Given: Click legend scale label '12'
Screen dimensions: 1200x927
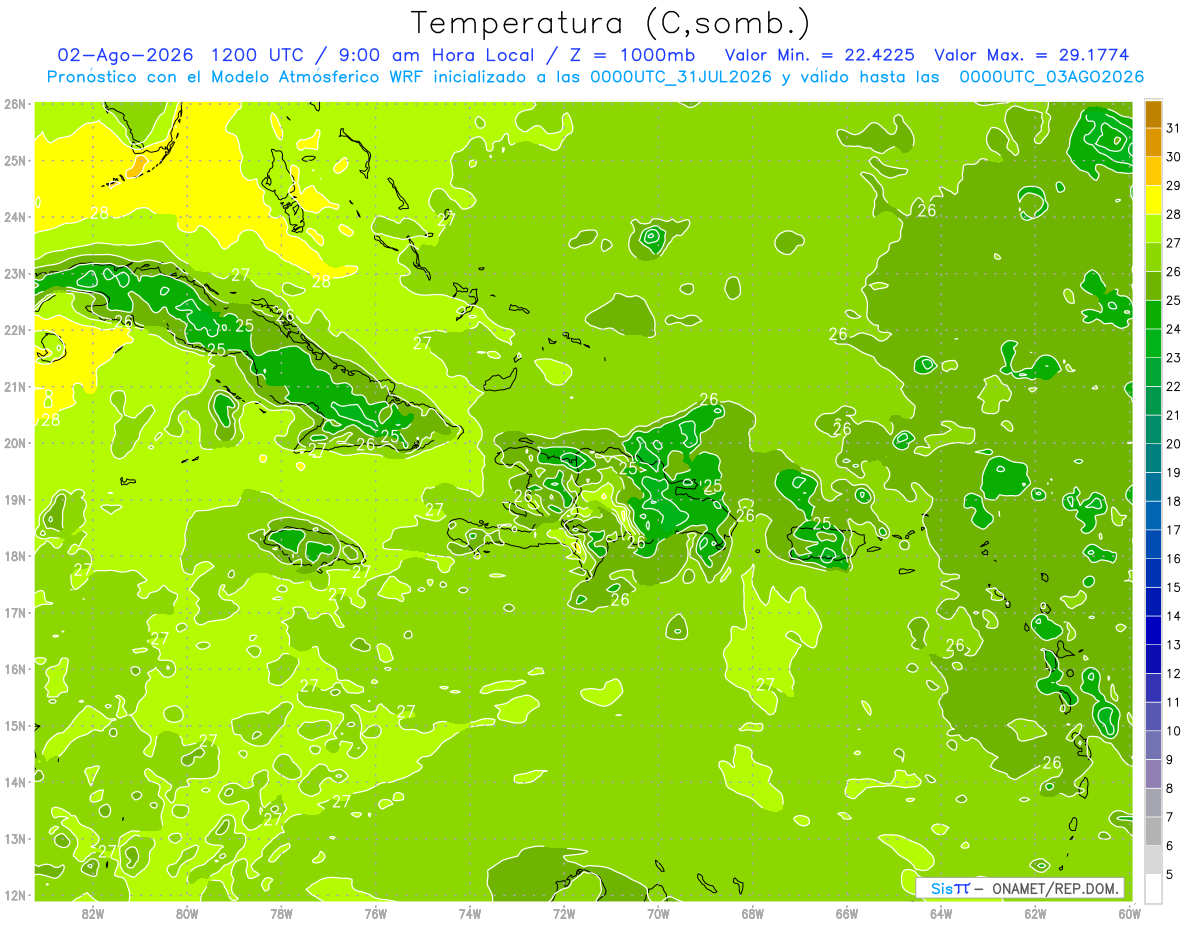Looking at the screenshot, I should point(1174,673).
